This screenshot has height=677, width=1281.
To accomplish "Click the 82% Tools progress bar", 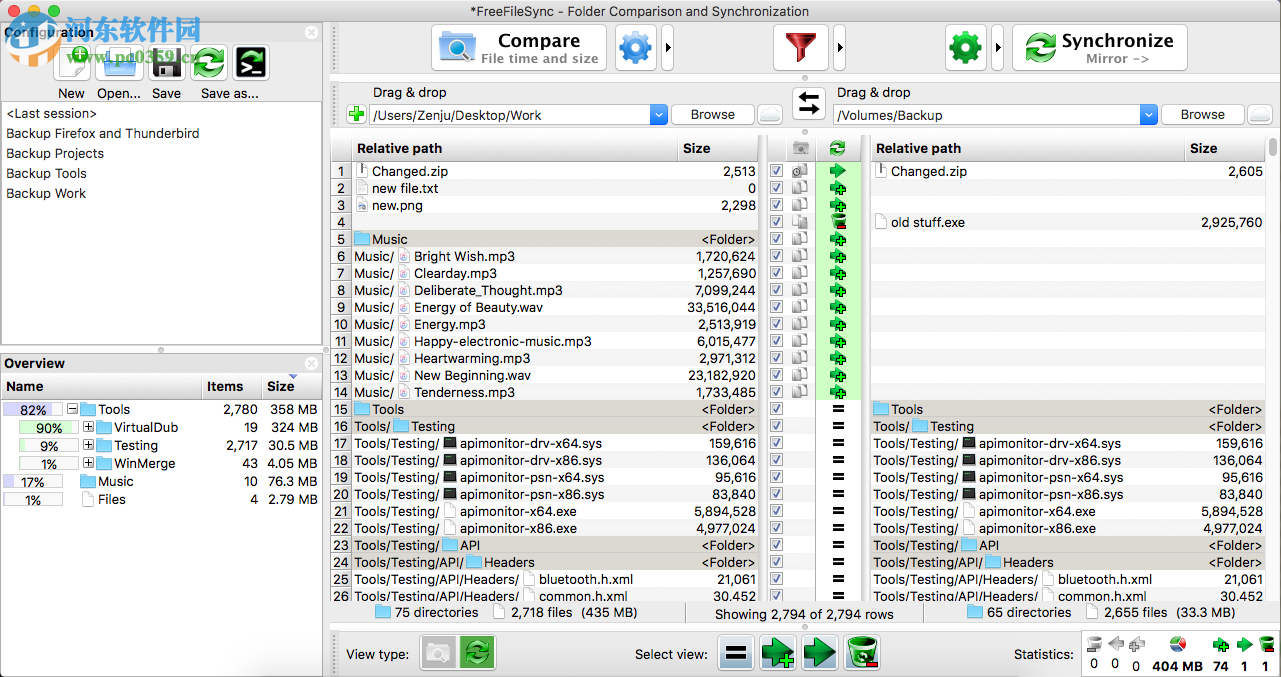I will 33,409.
